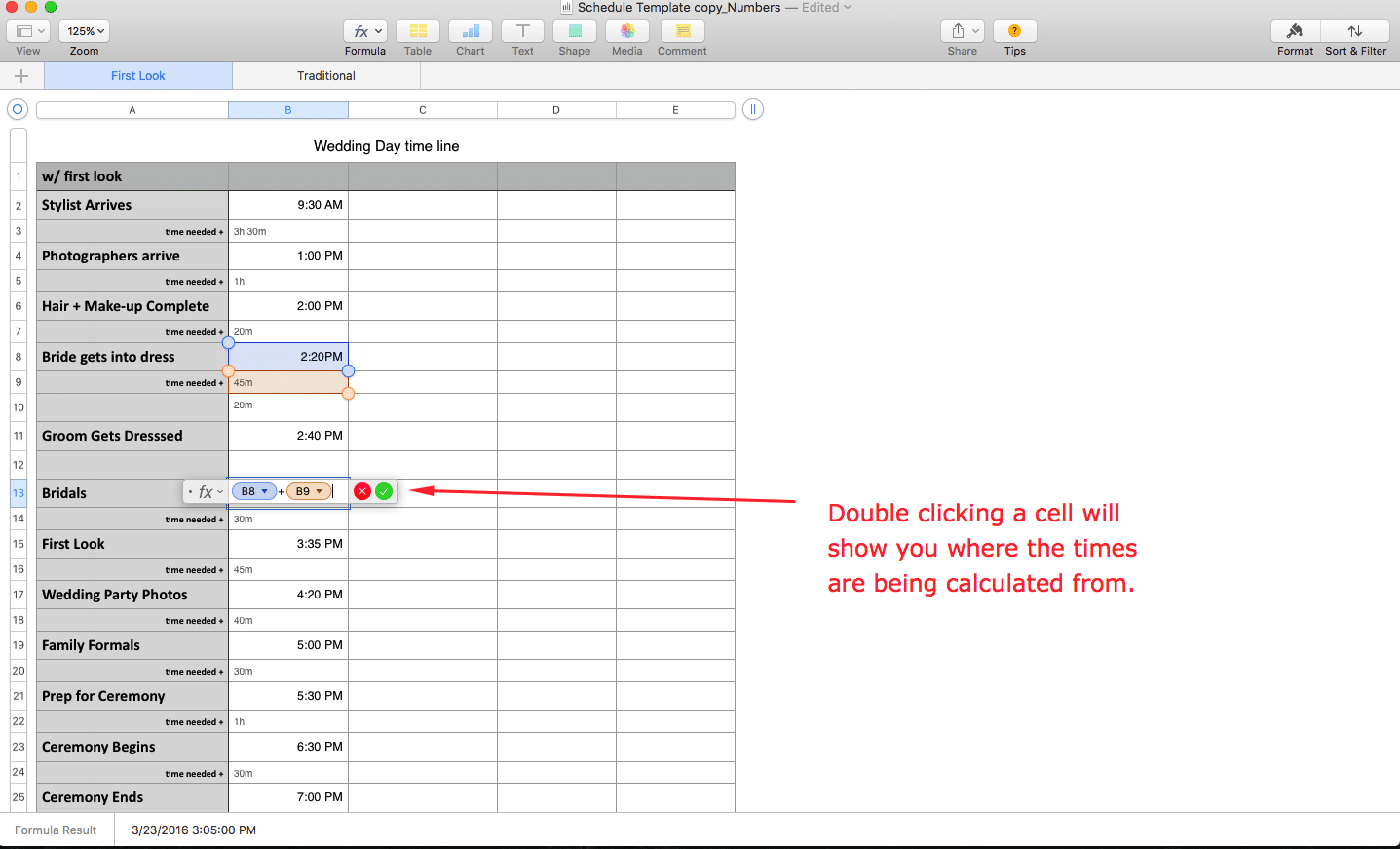Select the Stylist Arrives cell
The height and width of the screenshot is (849, 1400).
[x=132, y=205]
